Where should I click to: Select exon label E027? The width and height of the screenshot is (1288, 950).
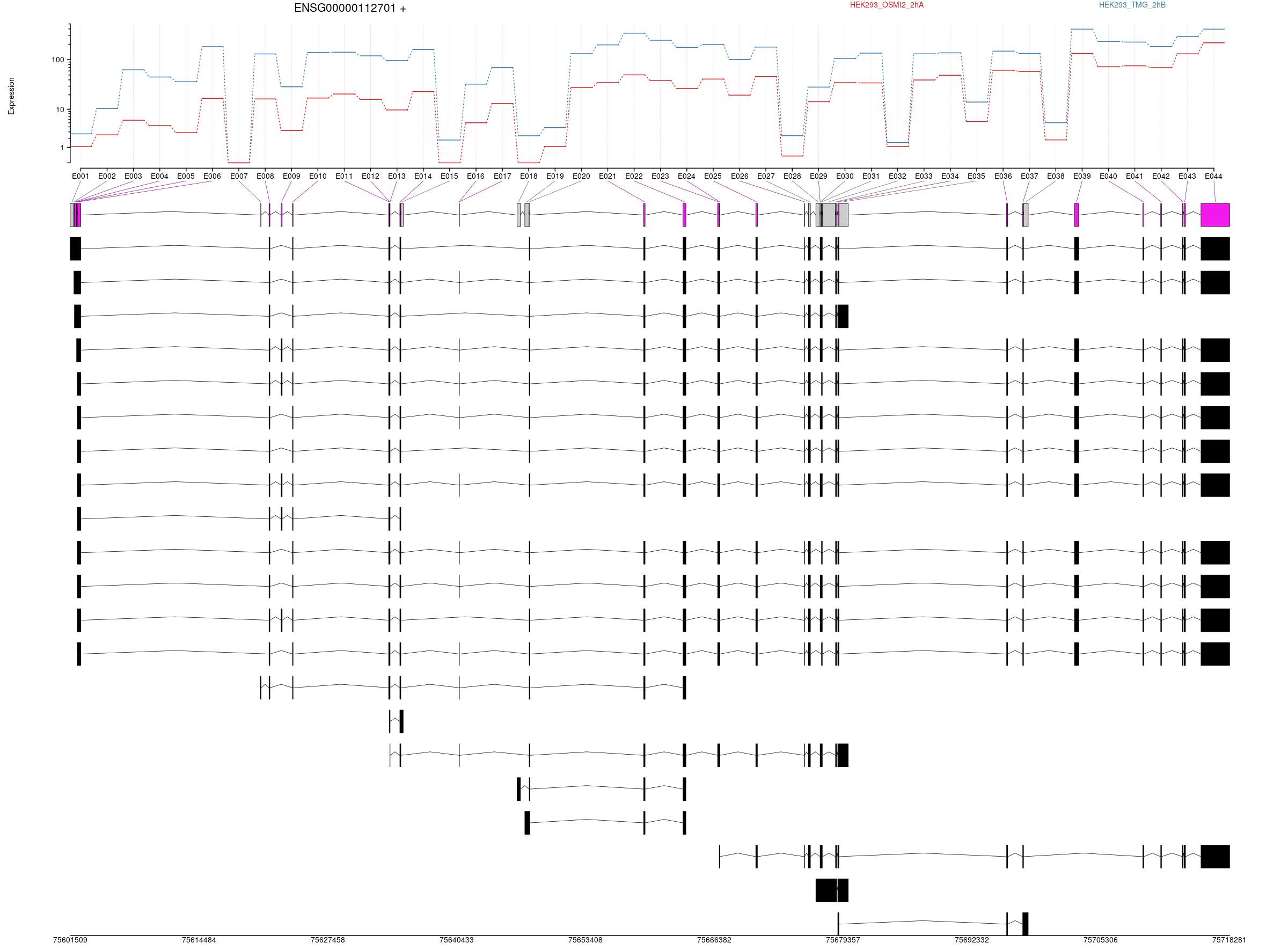(x=766, y=177)
